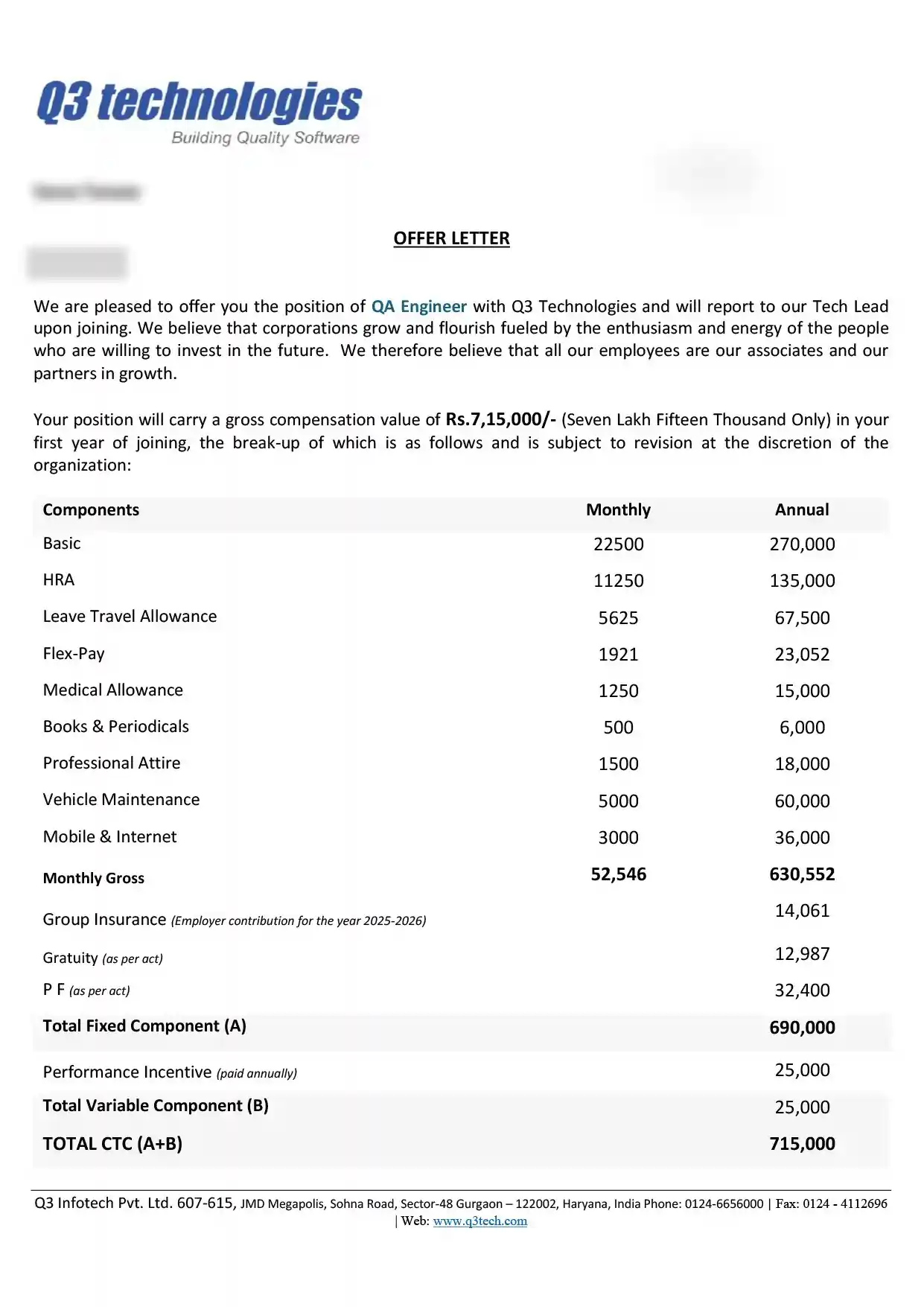
Task: Select the Basic row label
Action: pyautogui.click(x=62, y=543)
